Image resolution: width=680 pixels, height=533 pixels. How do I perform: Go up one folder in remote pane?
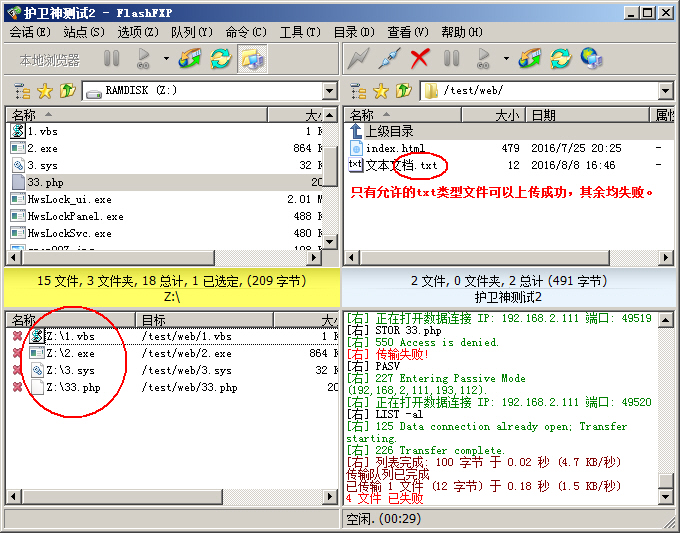tap(405, 92)
